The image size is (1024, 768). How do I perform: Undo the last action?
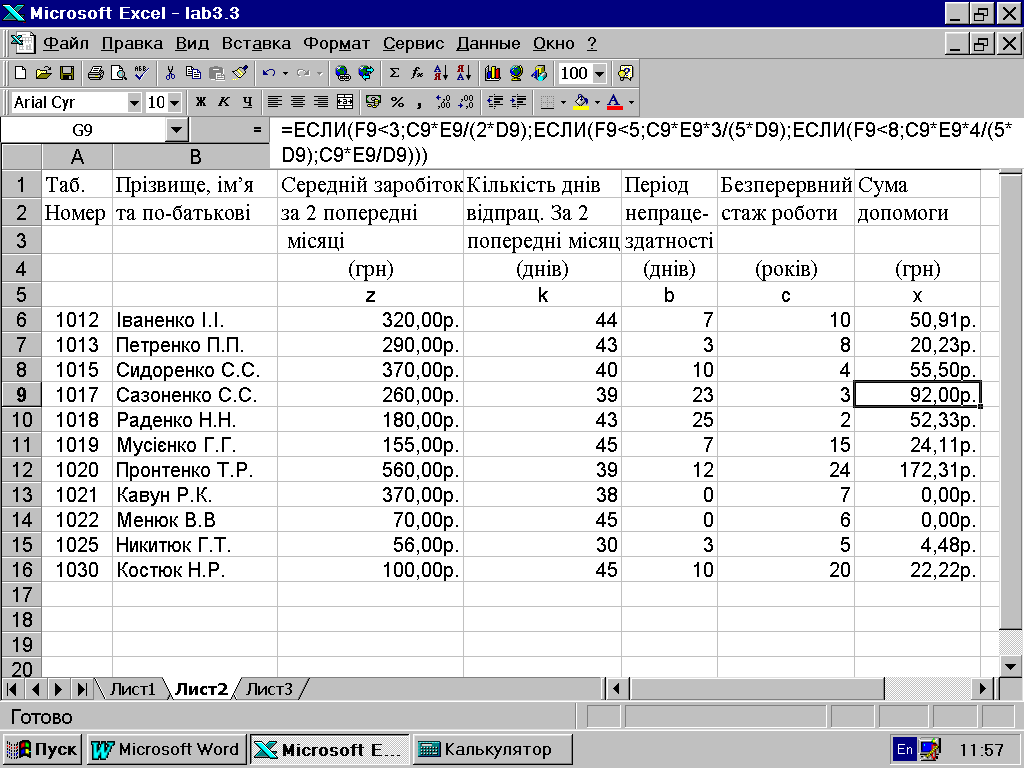[268, 73]
